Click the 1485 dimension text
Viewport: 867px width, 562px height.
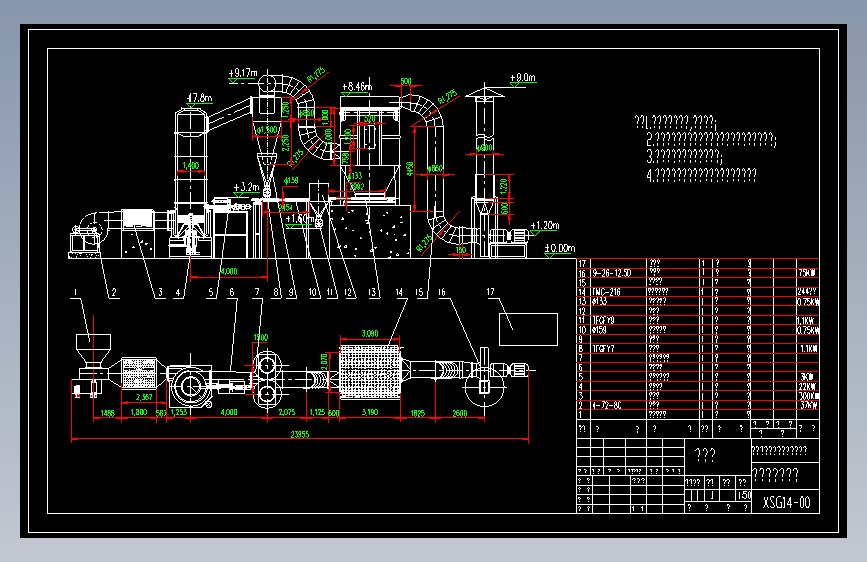tap(107, 413)
